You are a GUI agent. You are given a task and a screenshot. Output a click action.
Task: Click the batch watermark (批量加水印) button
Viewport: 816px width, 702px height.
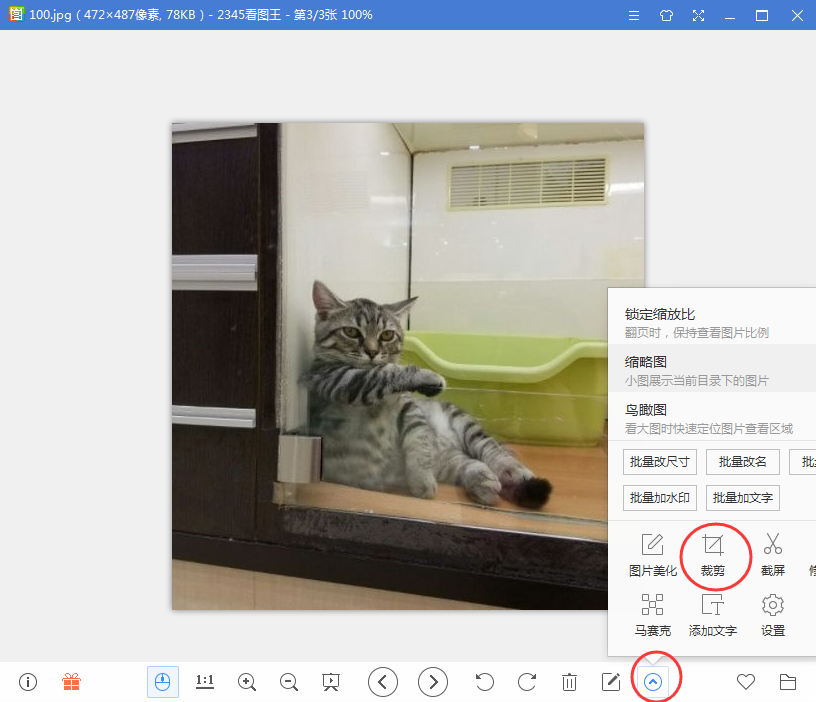pyautogui.click(x=659, y=497)
